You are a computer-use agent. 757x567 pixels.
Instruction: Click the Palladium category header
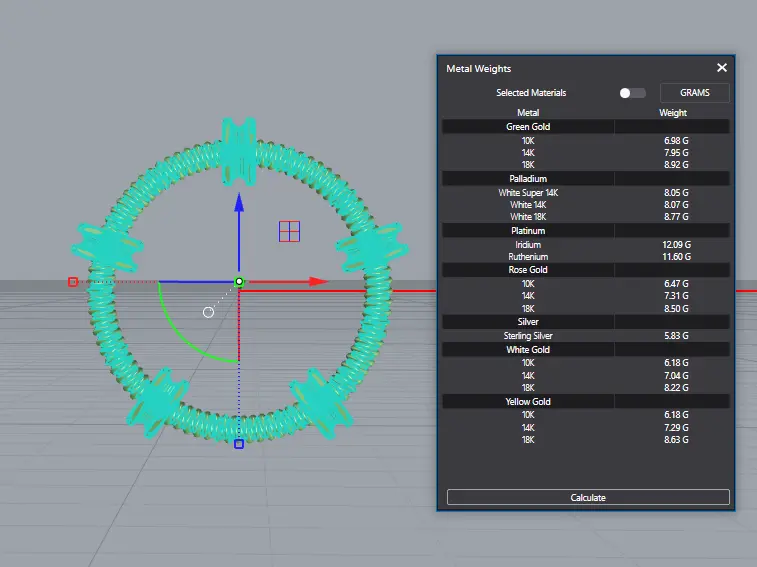(528, 179)
